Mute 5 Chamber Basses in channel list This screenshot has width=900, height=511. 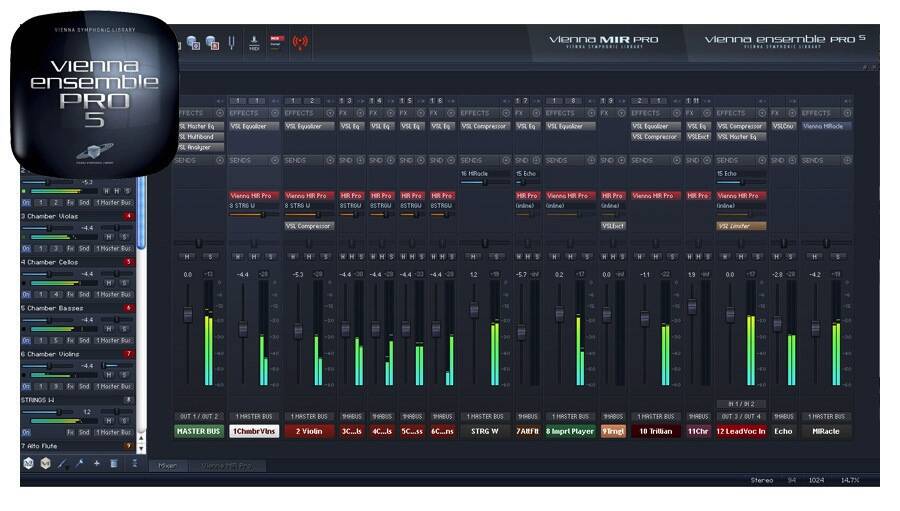108,329
